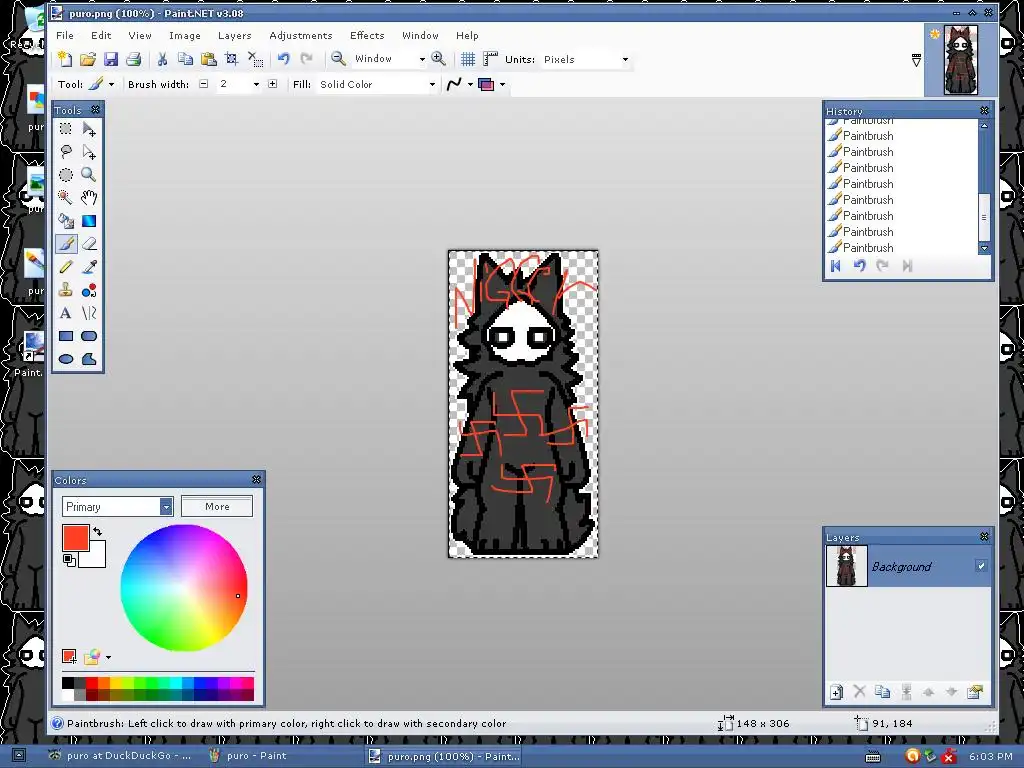Select the Paint Bucket tool
The height and width of the screenshot is (768, 1024).
66,221
